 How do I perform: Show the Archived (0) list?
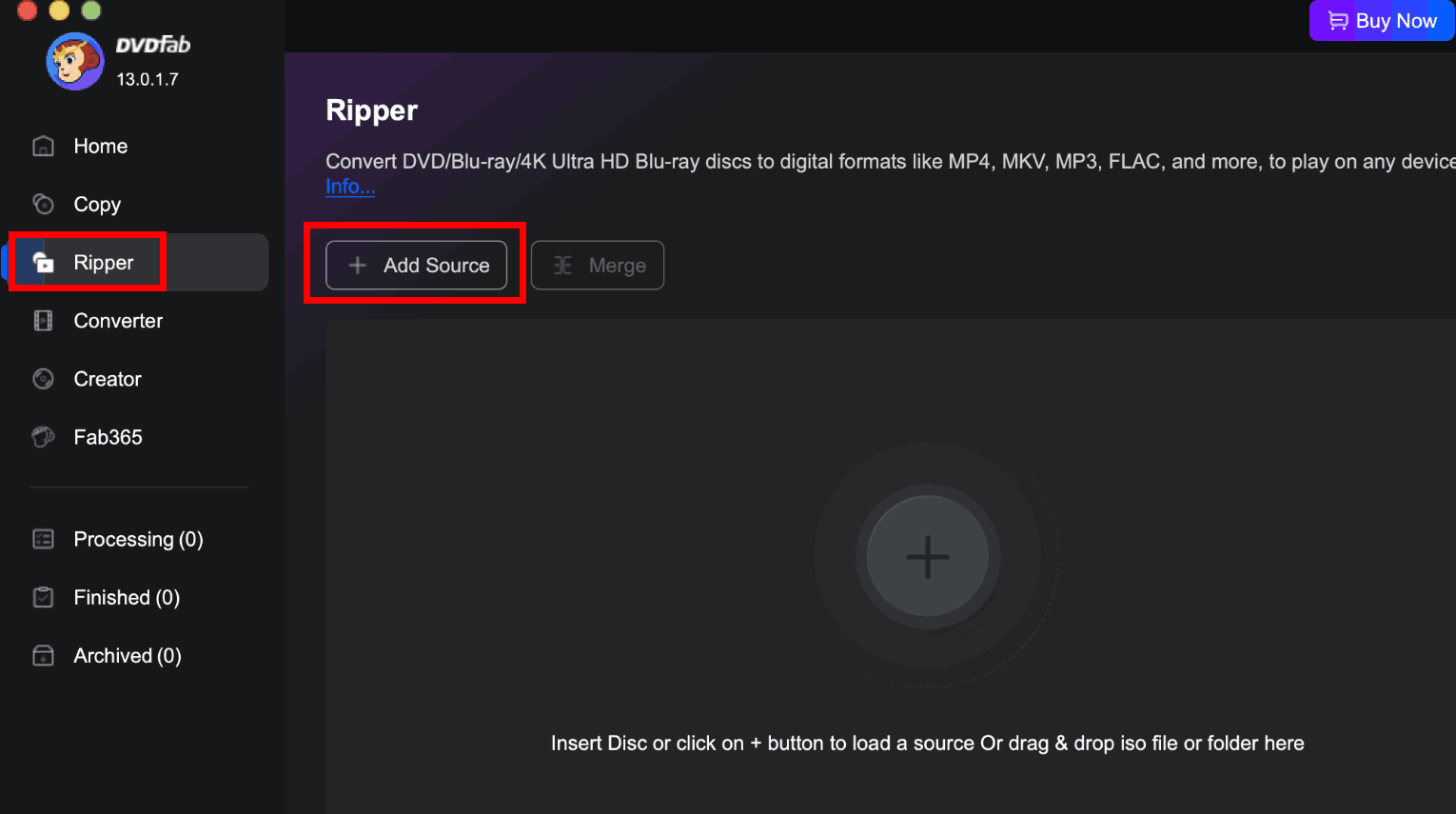point(128,655)
